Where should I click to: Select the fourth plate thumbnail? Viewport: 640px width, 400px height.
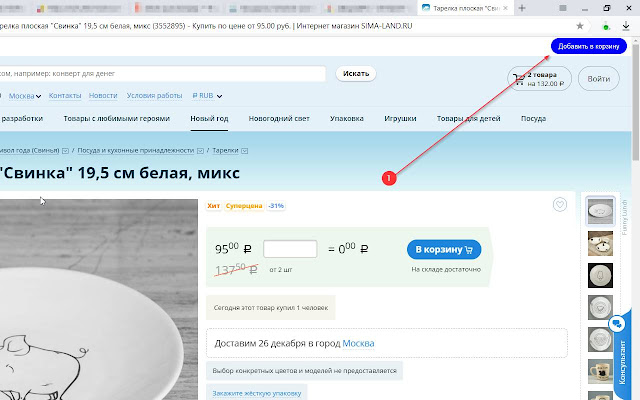click(600, 307)
